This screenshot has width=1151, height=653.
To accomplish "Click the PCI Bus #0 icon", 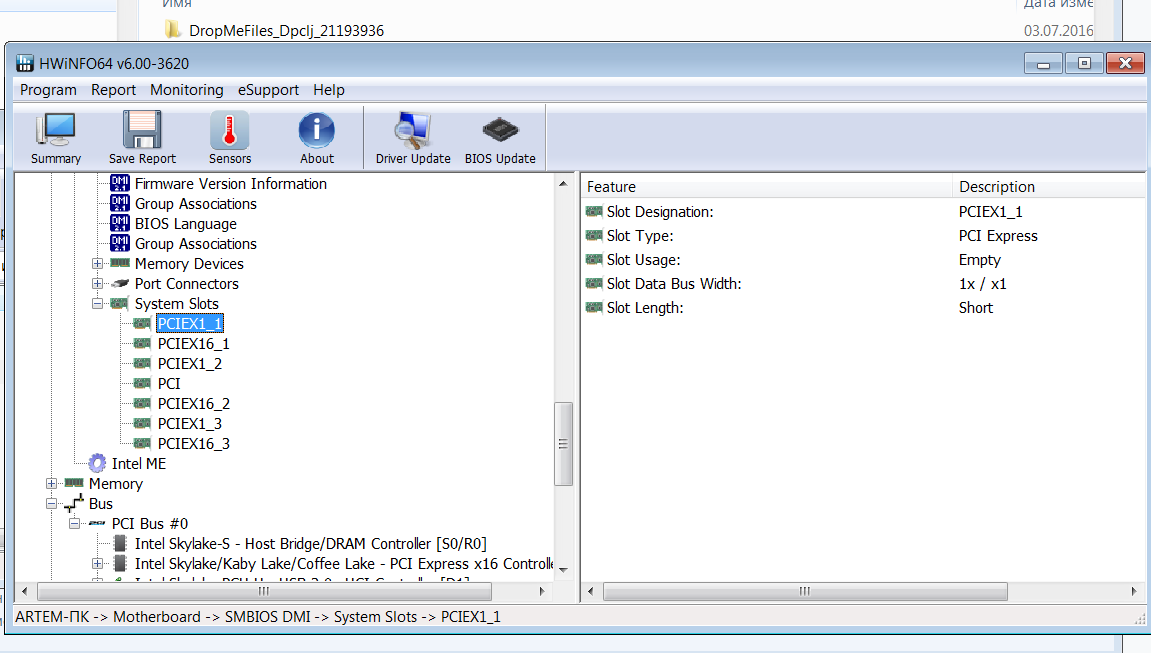I will pyautogui.click(x=97, y=523).
